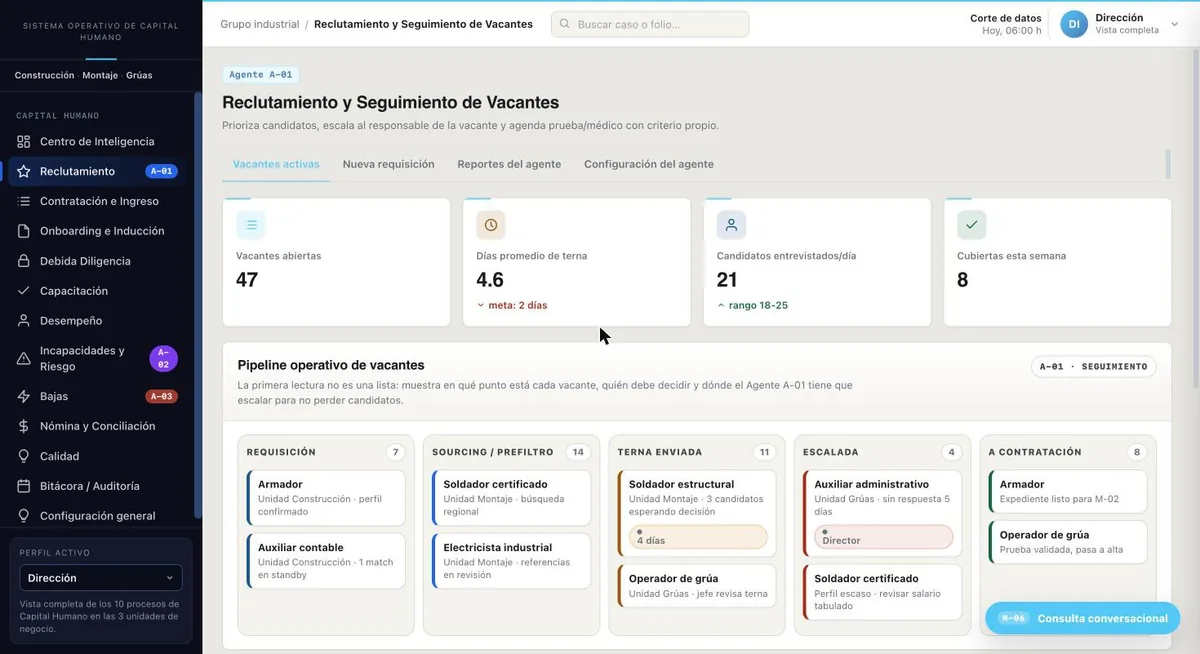Select the Vacantes activas tab
Image resolution: width=1200 pixels, height=654 pixels.
click(276, 164)
